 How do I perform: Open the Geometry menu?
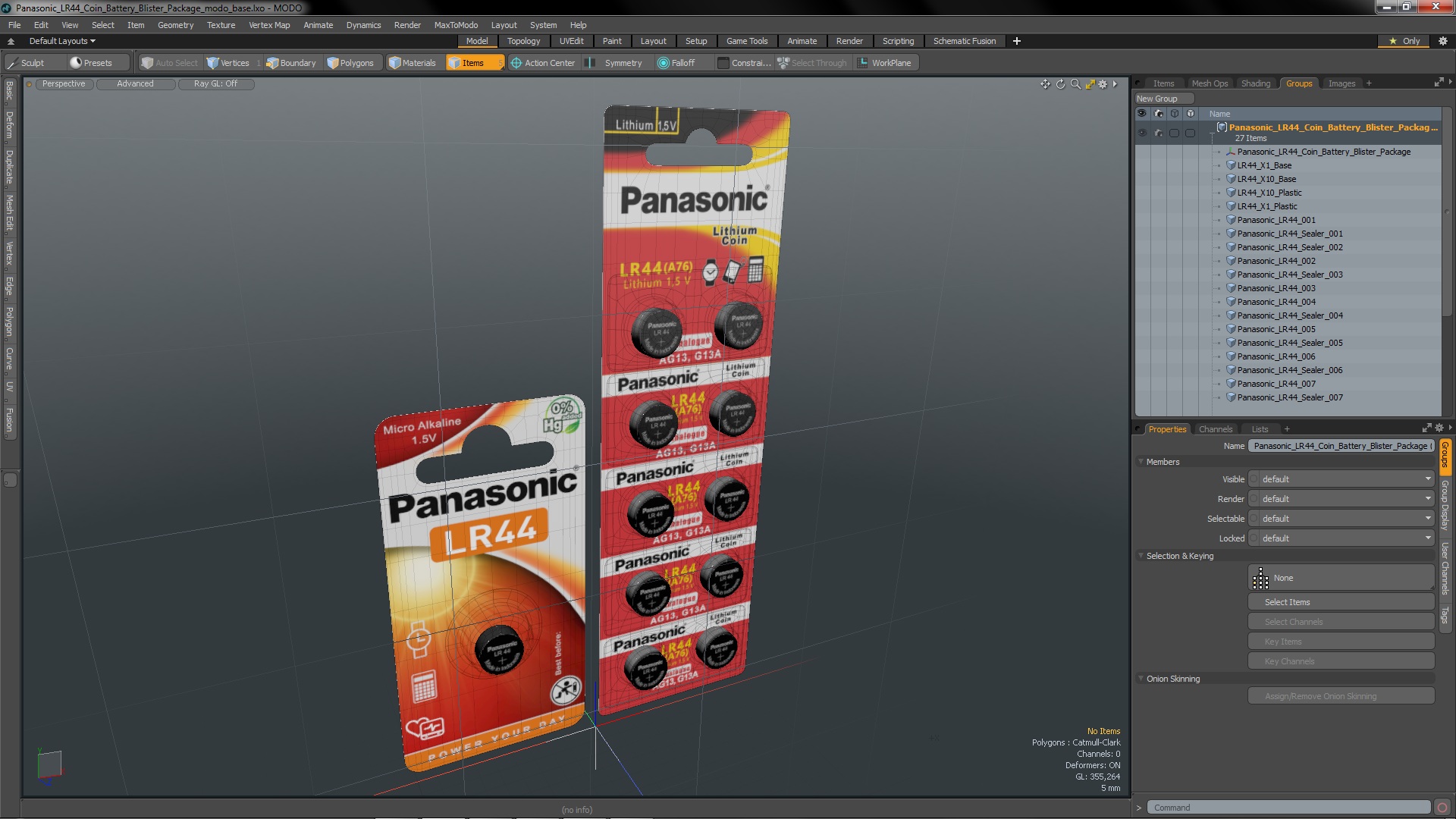pos(175,25)
